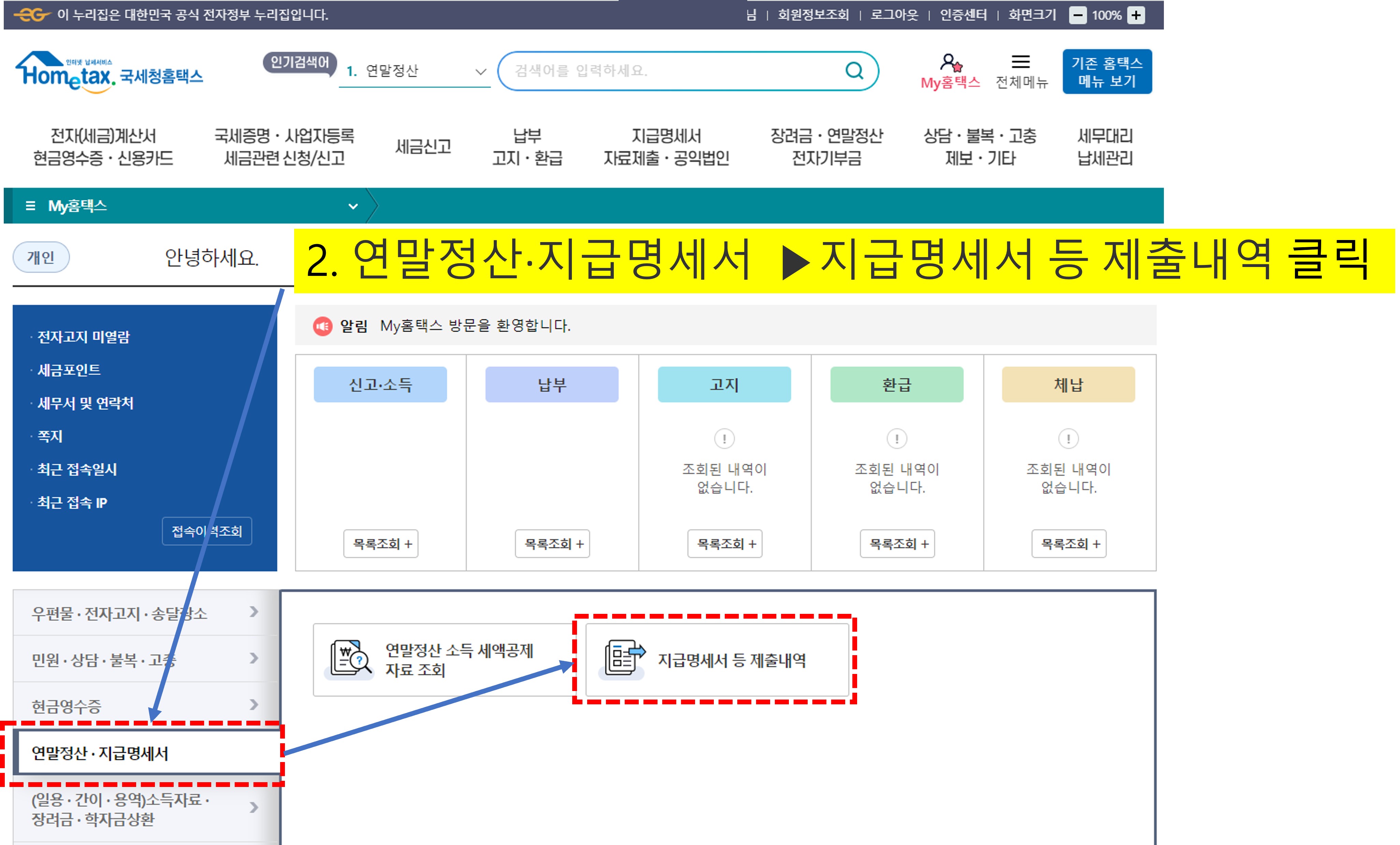The width and height of the screenshot is (1400, 845).
Task: Click the 로그아웃 link
Action: pos(894,15)
